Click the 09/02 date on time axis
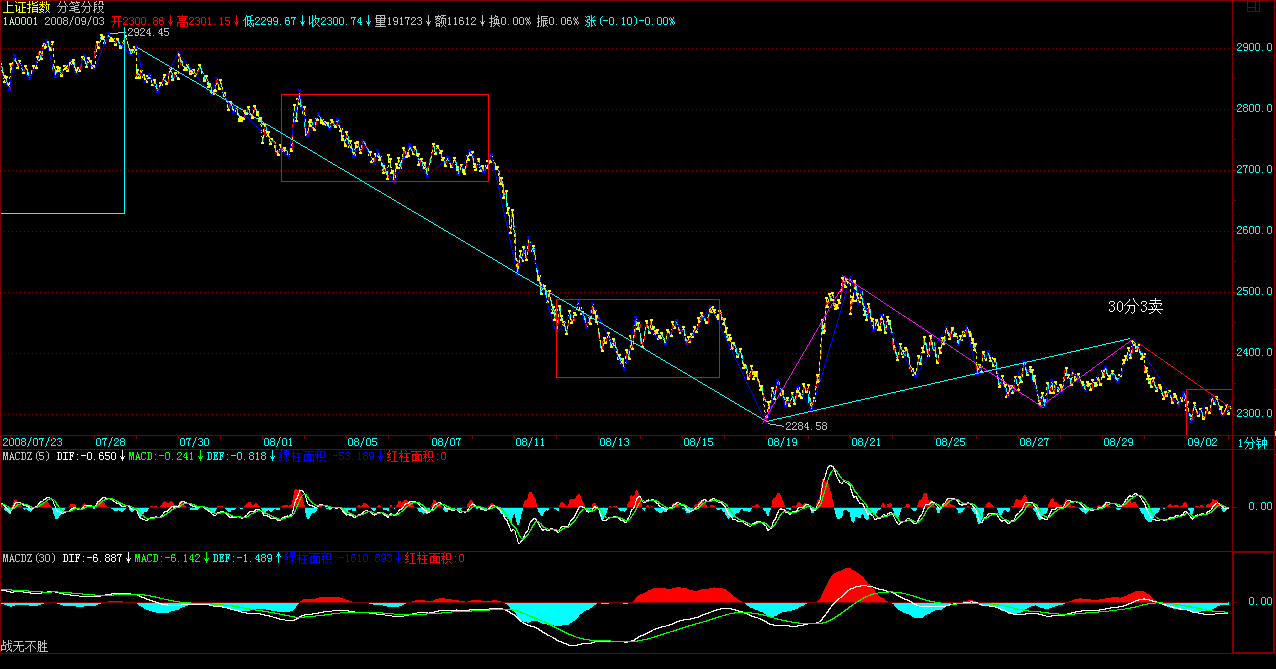The image size is (1276, 669). (1202, 441)
